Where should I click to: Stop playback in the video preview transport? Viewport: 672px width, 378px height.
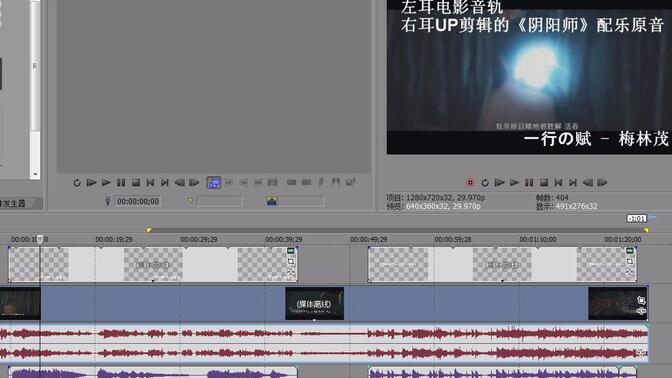click(x=544, y=183)
